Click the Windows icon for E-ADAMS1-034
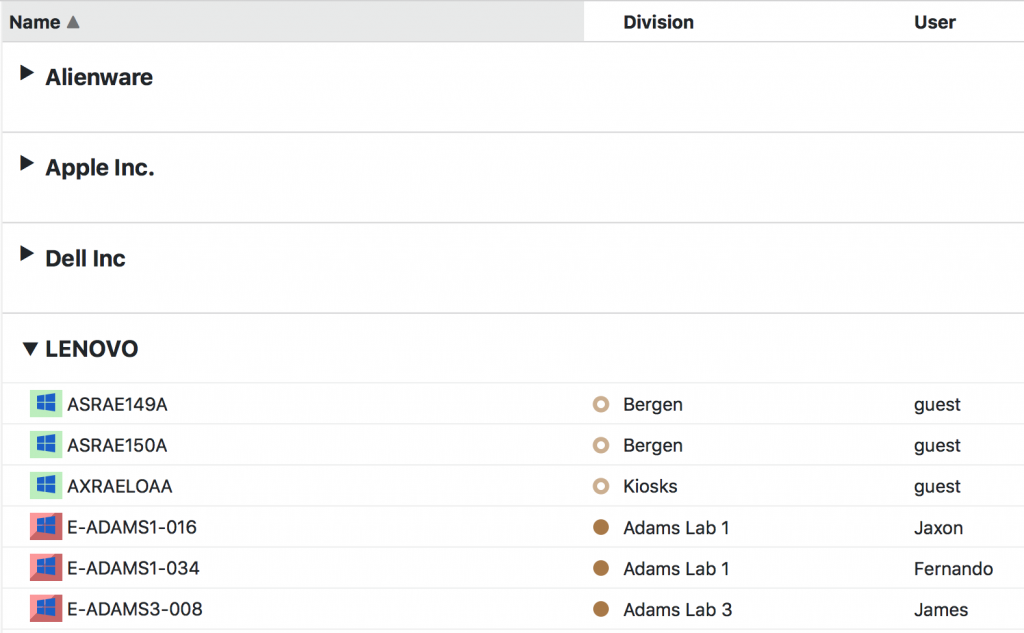The width and height of the screenshot is (1024, 633). tap(46, 568)
